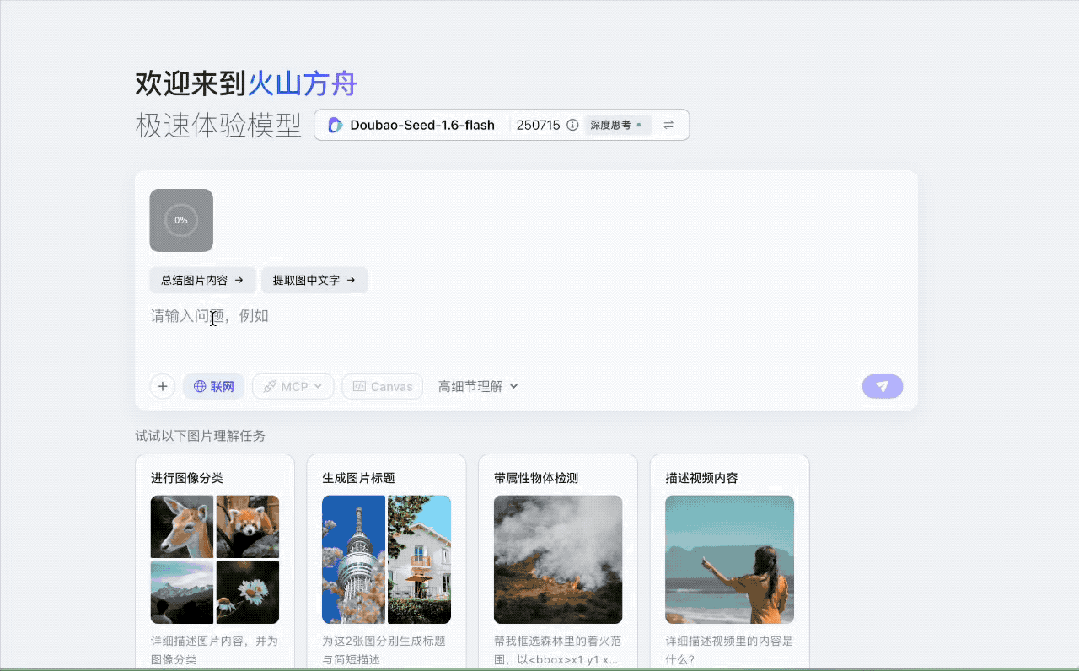Open the 火山方舟 link in heading
The width and height of the screenshot is (1079, 671).
(302, 83)
